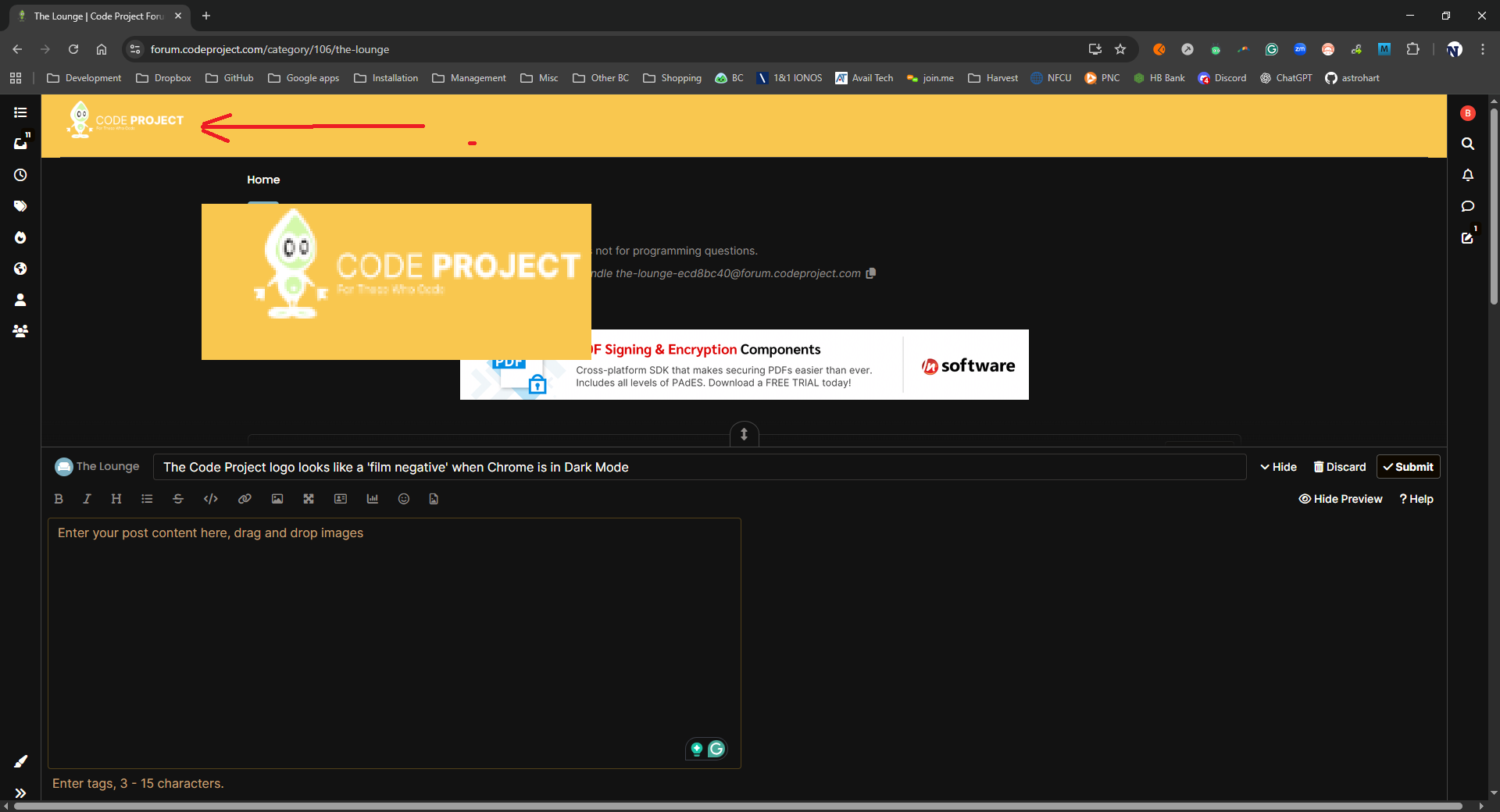1500x812 pixels.
Task: Click Home breadcrumb link
Action: coord(263,180)
